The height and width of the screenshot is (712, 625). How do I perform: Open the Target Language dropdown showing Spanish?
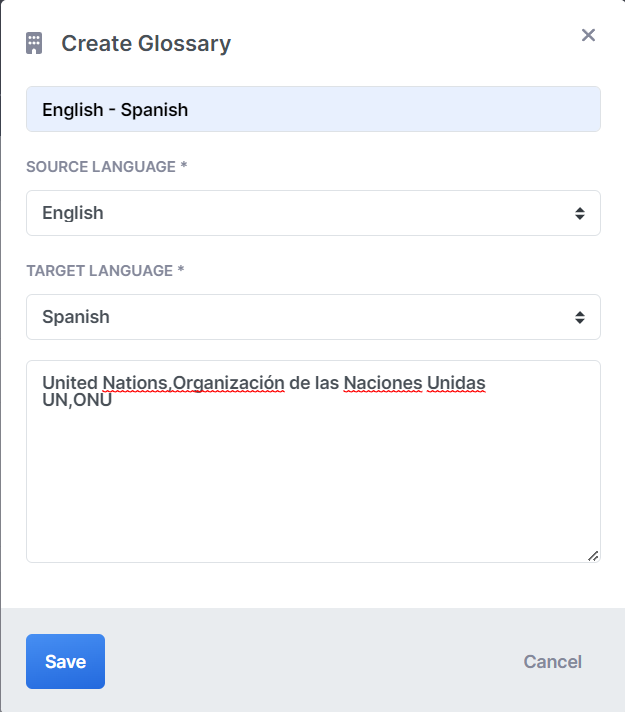coord(300,317)
